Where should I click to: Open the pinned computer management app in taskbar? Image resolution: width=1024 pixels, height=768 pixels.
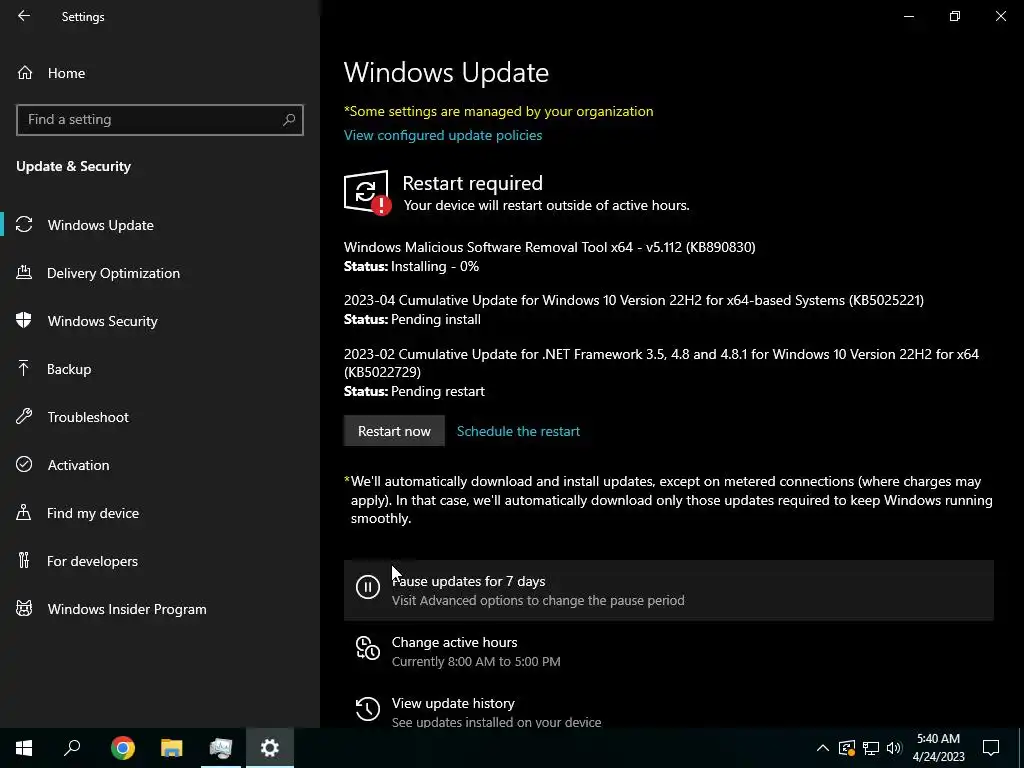coord(221,748)
